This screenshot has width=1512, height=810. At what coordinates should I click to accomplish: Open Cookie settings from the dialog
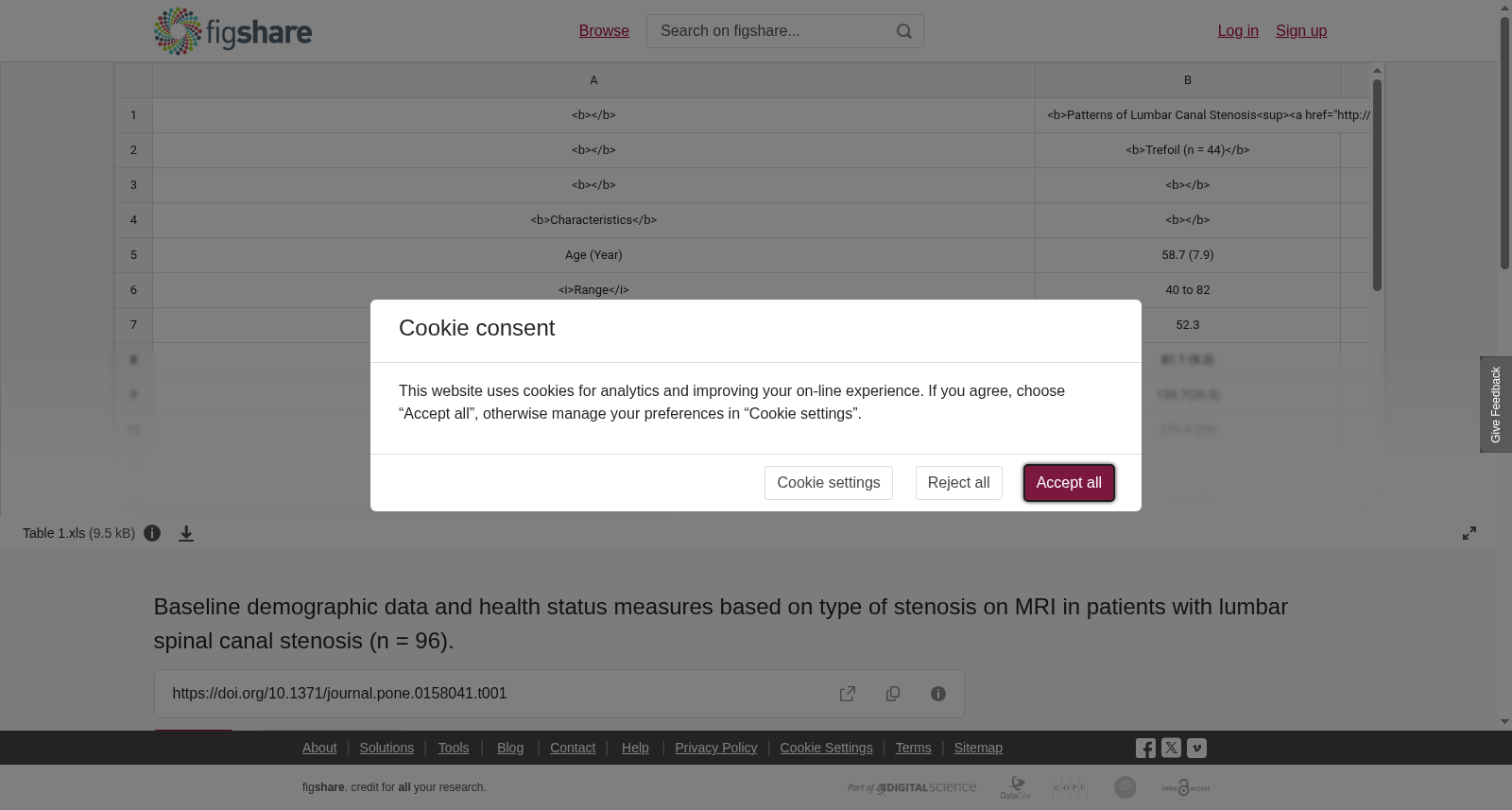[829, 483]
